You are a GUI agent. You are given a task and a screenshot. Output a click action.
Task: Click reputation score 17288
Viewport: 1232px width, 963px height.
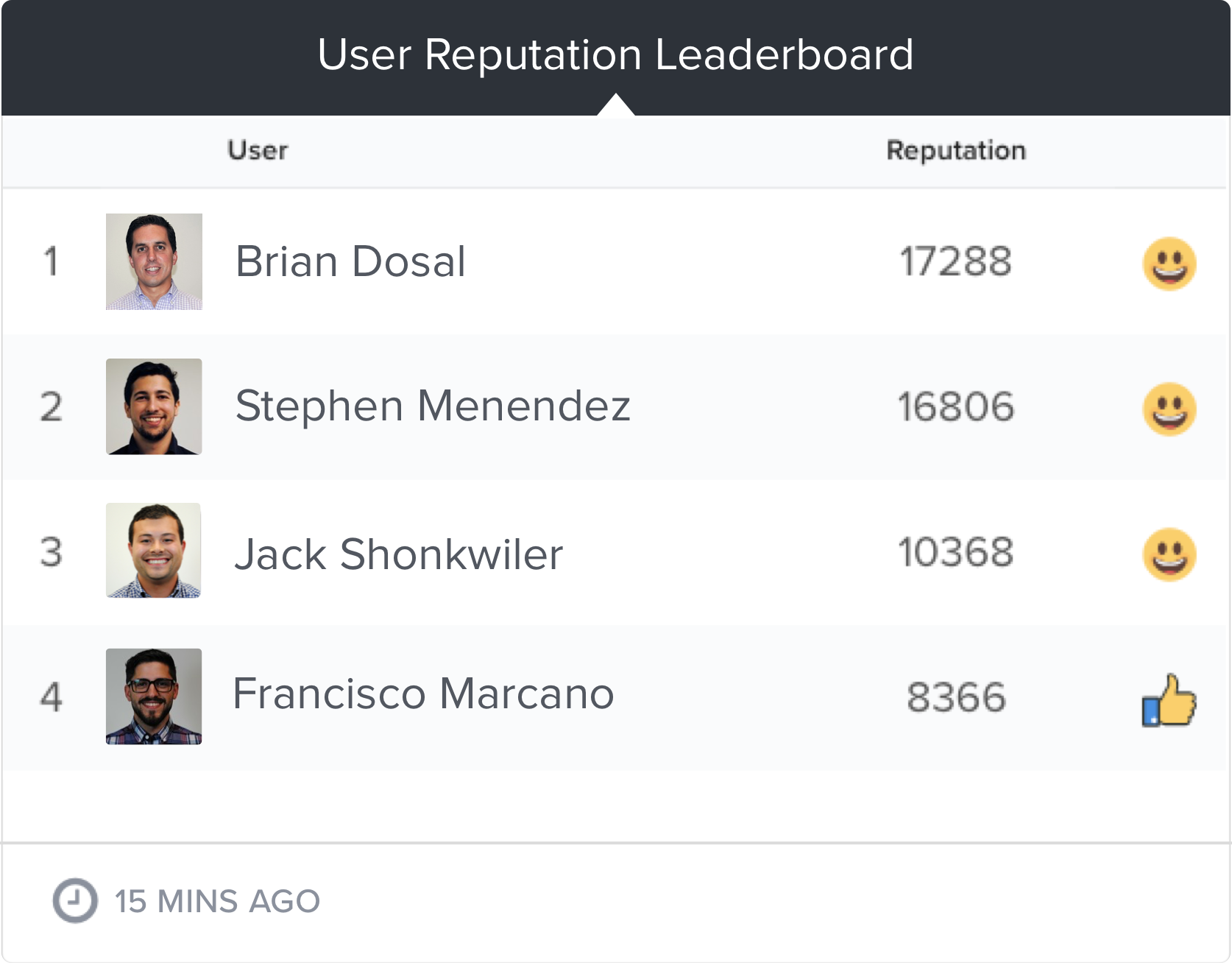pos(956,261)
